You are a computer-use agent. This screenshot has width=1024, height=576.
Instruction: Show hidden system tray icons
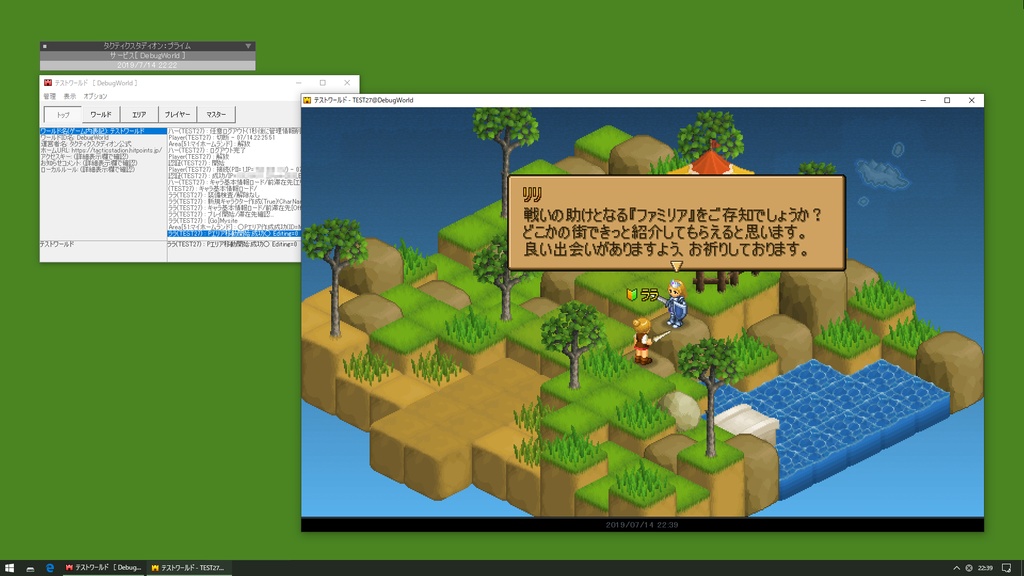click(956, 568)
